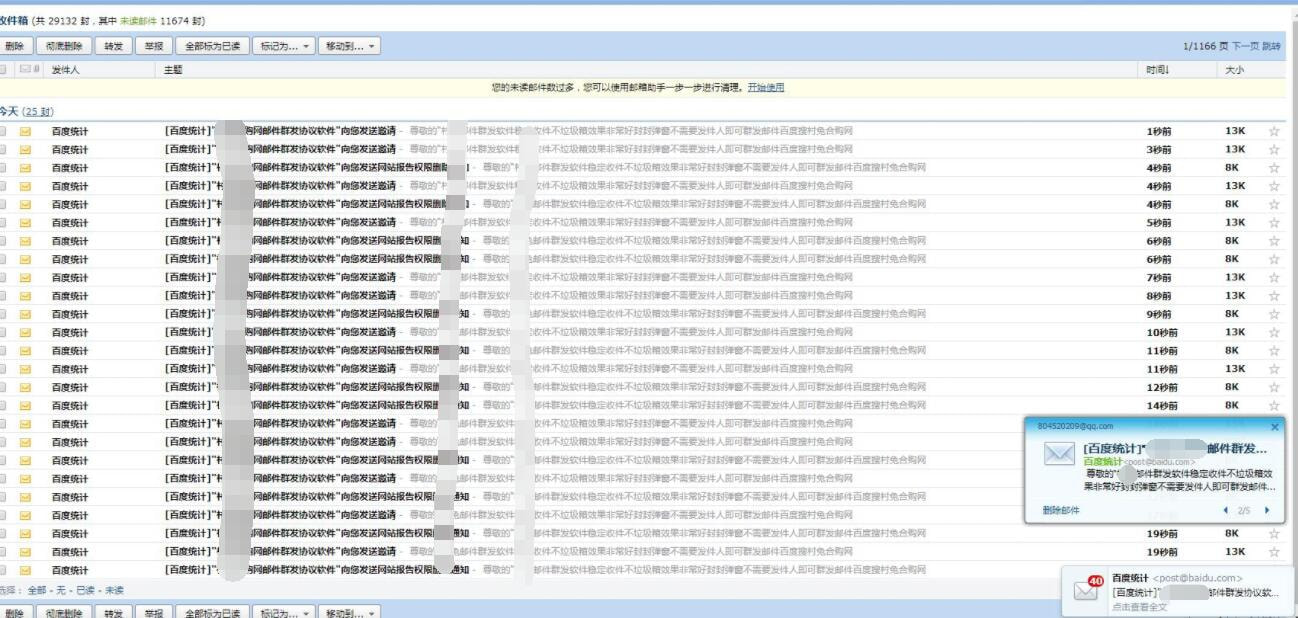Star the email received 10秒前
Image resolution: width=1298 pixels, height=618 pixels.
1274,332
